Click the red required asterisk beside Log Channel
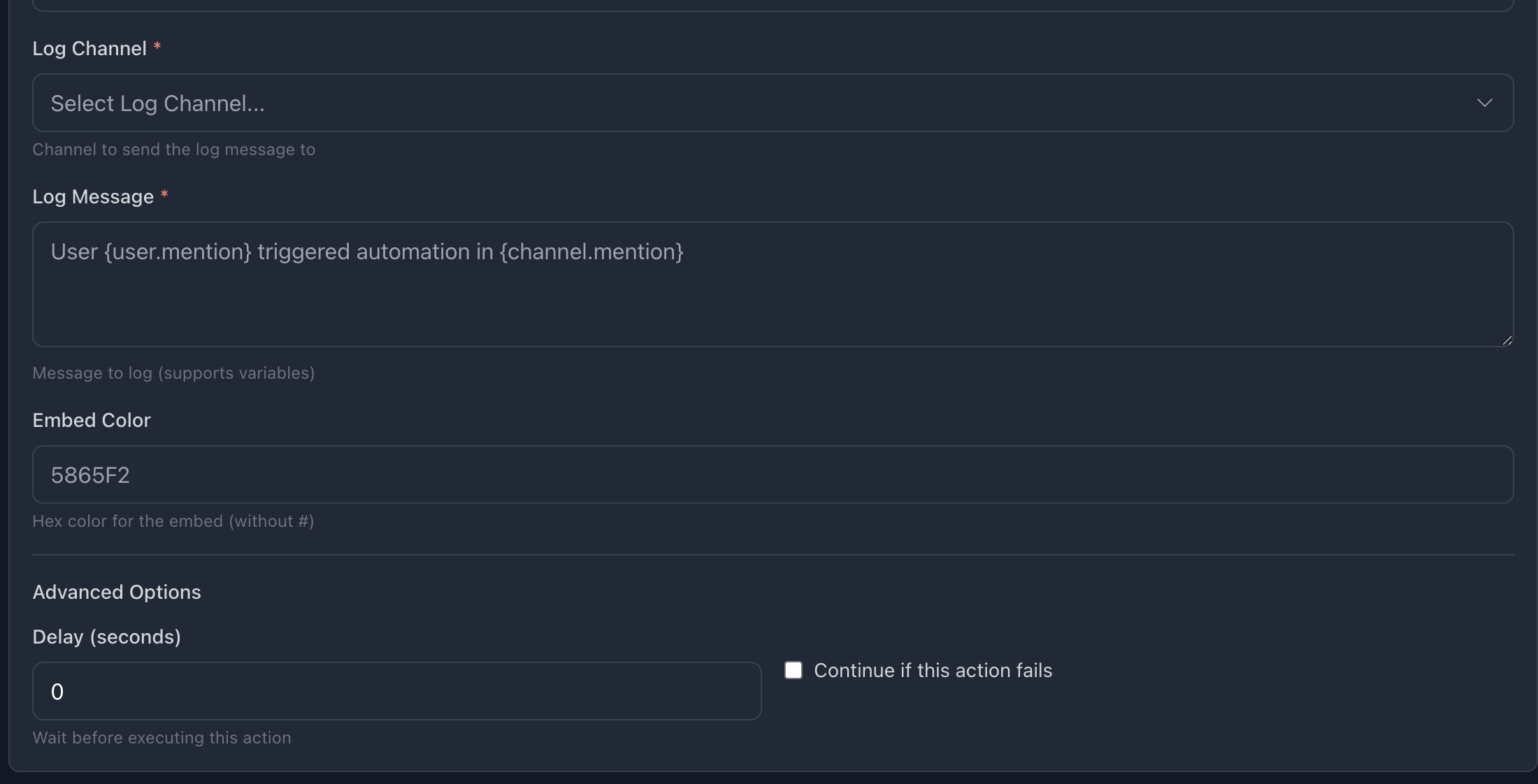This screenshot has width=1538, height=784. [157, 47]
